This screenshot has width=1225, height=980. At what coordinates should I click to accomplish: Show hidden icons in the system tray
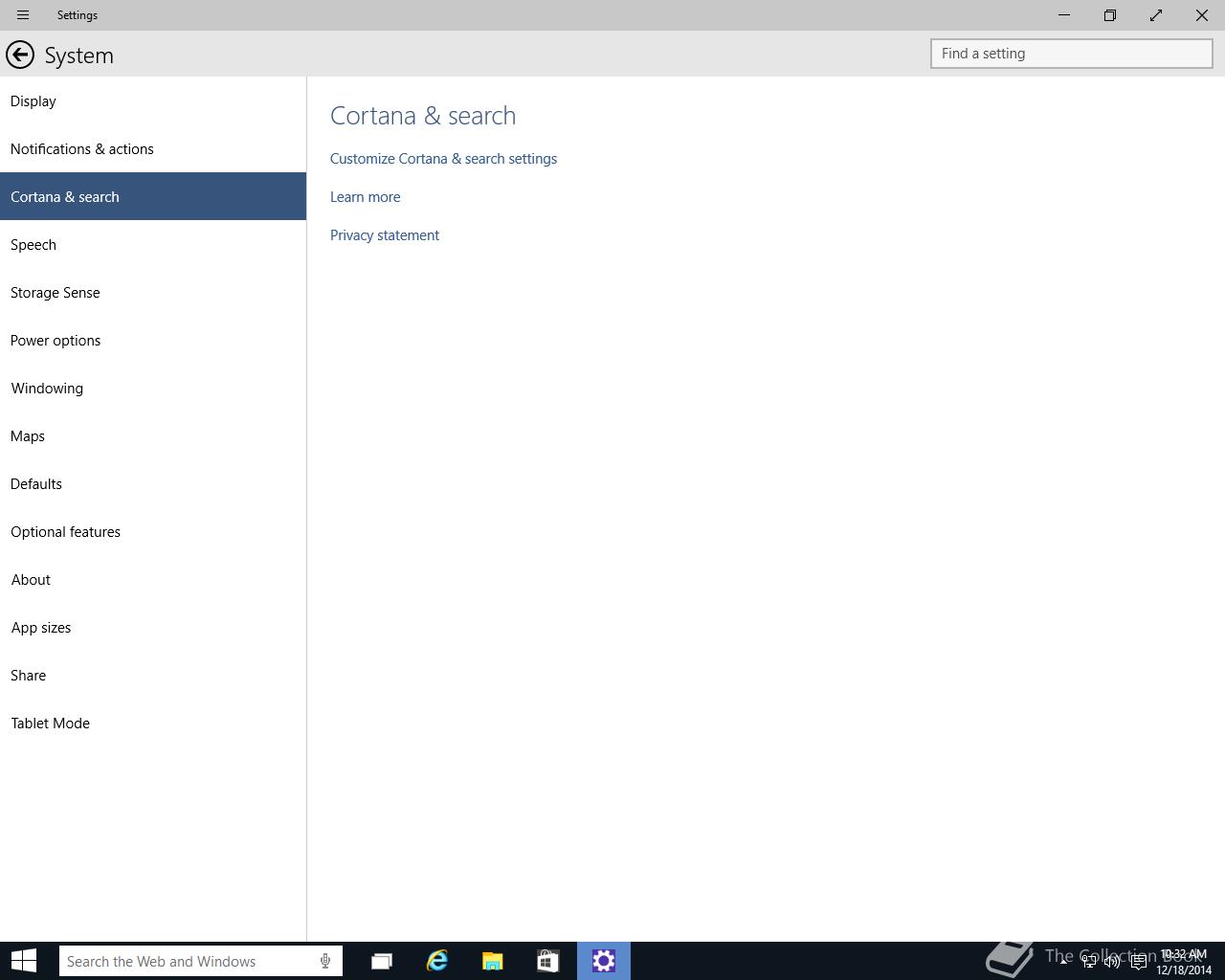(1063, 962)
